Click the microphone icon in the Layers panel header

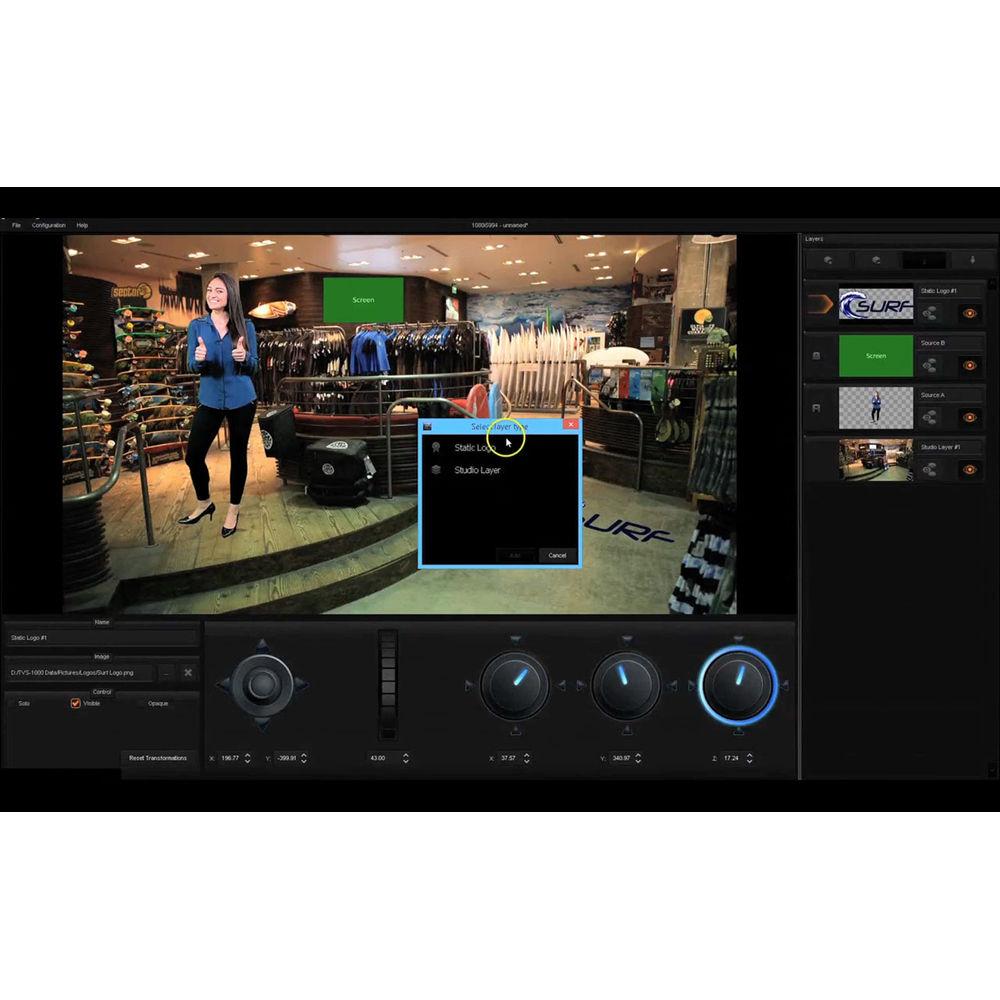[x=972, y=260]
